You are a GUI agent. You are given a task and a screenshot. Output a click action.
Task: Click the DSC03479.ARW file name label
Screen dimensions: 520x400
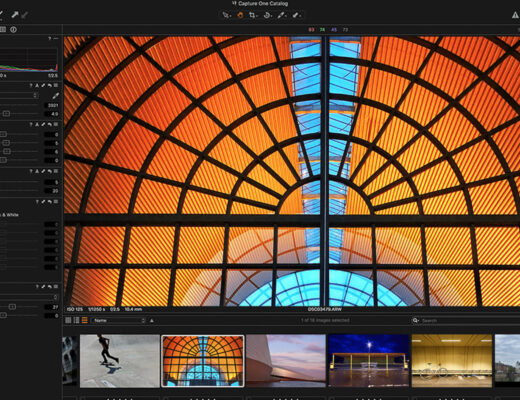324,309
